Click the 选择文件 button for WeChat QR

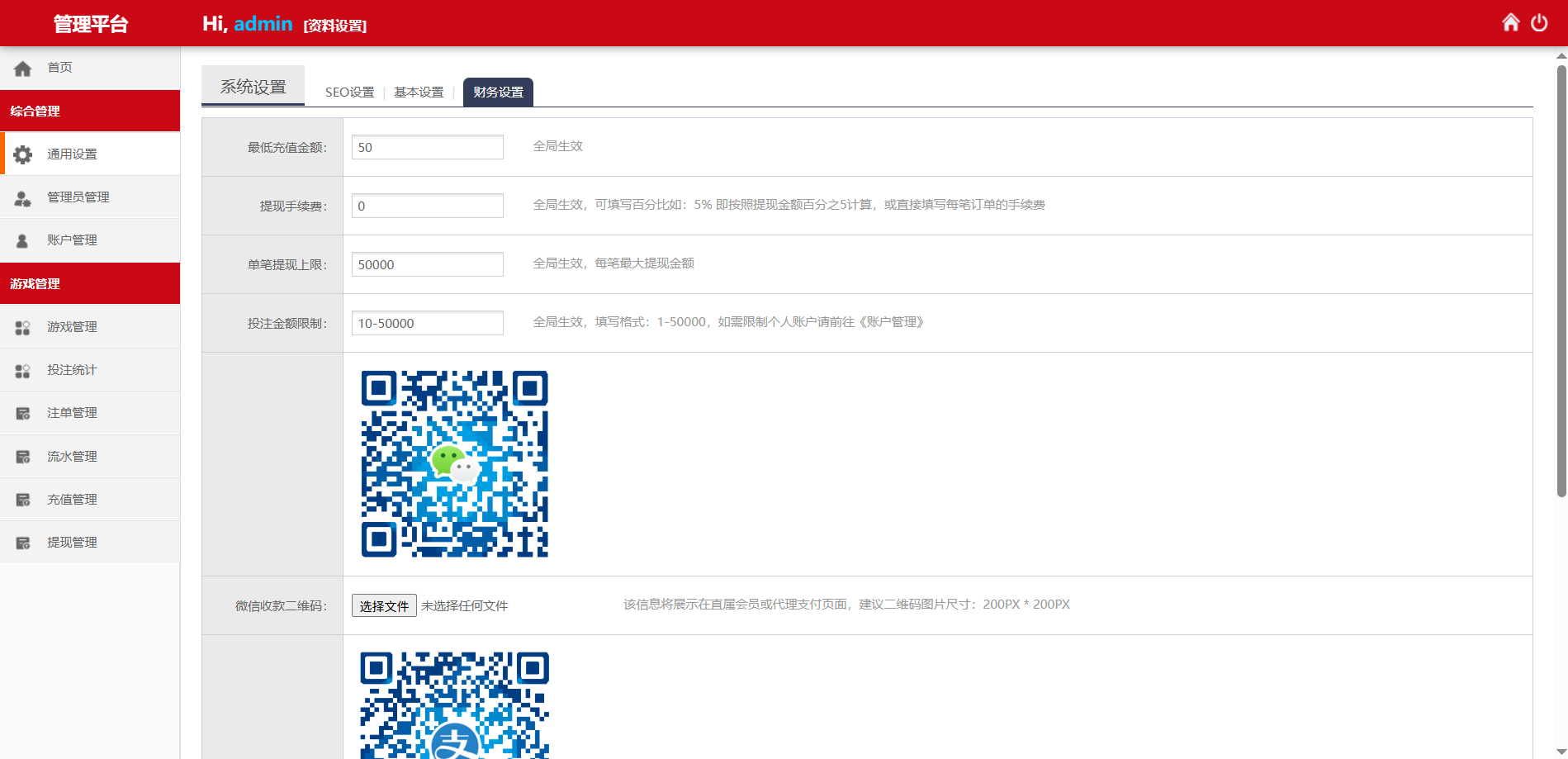click(384, 605)
